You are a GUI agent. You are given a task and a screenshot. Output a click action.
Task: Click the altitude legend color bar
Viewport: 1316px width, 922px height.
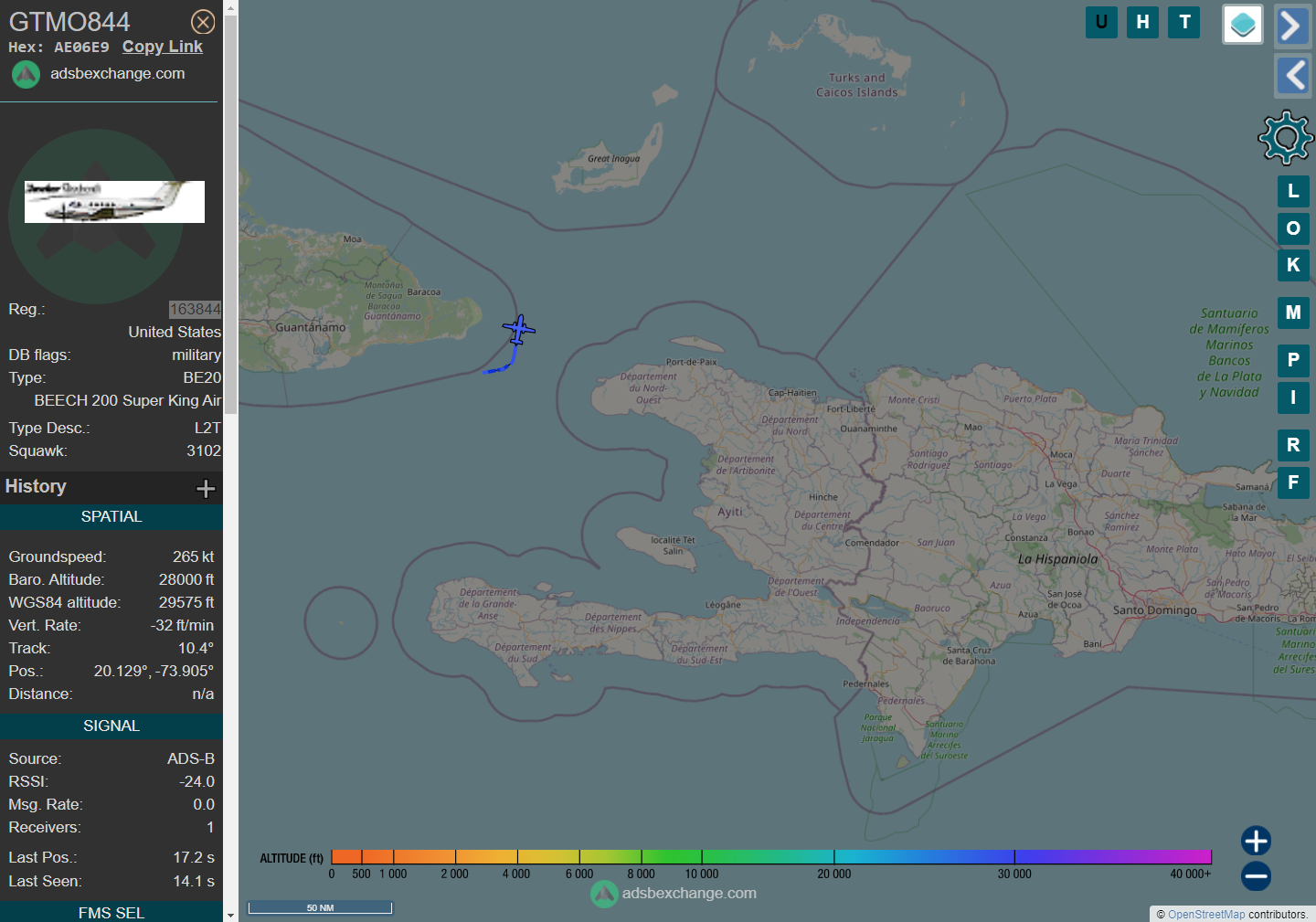[x=771, y=856]
